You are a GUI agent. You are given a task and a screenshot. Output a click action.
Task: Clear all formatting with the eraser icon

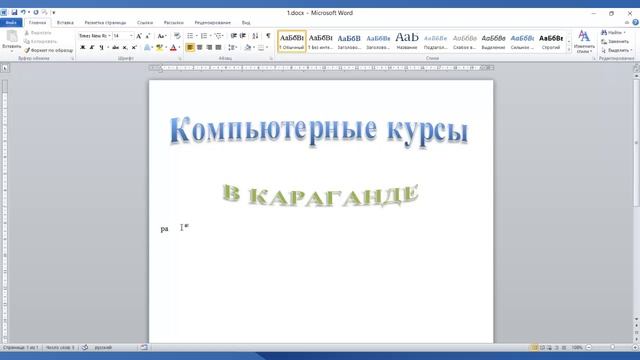177,36
